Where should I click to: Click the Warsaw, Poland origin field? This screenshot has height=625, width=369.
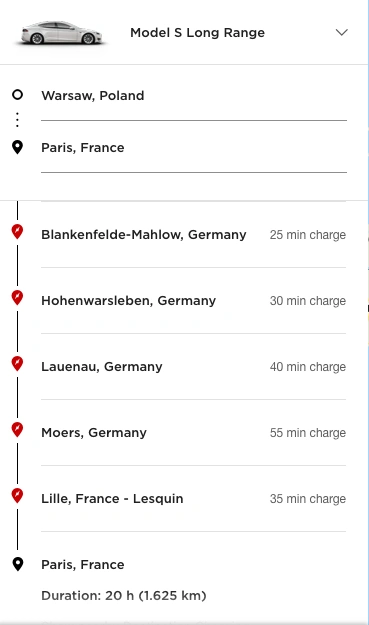point(194,96)
